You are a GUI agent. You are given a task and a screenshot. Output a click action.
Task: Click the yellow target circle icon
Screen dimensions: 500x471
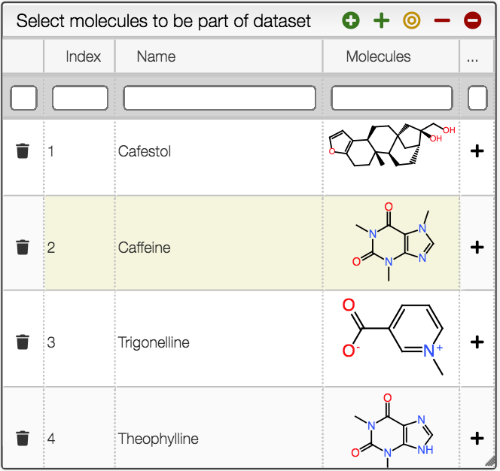click(x=412, y=21)
